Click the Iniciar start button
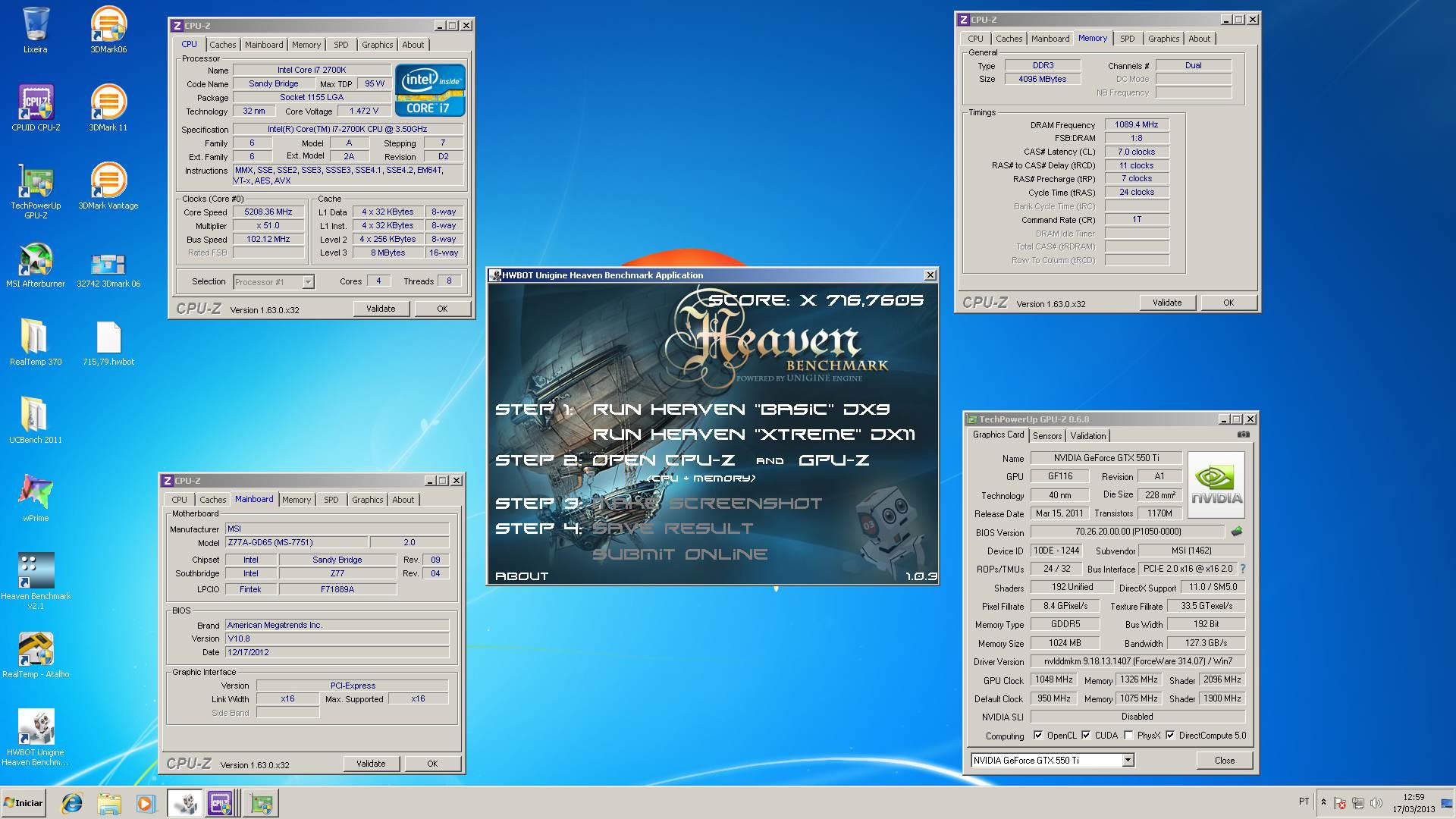The height and width of the screenshot is (819, 1456). [24, 803]
